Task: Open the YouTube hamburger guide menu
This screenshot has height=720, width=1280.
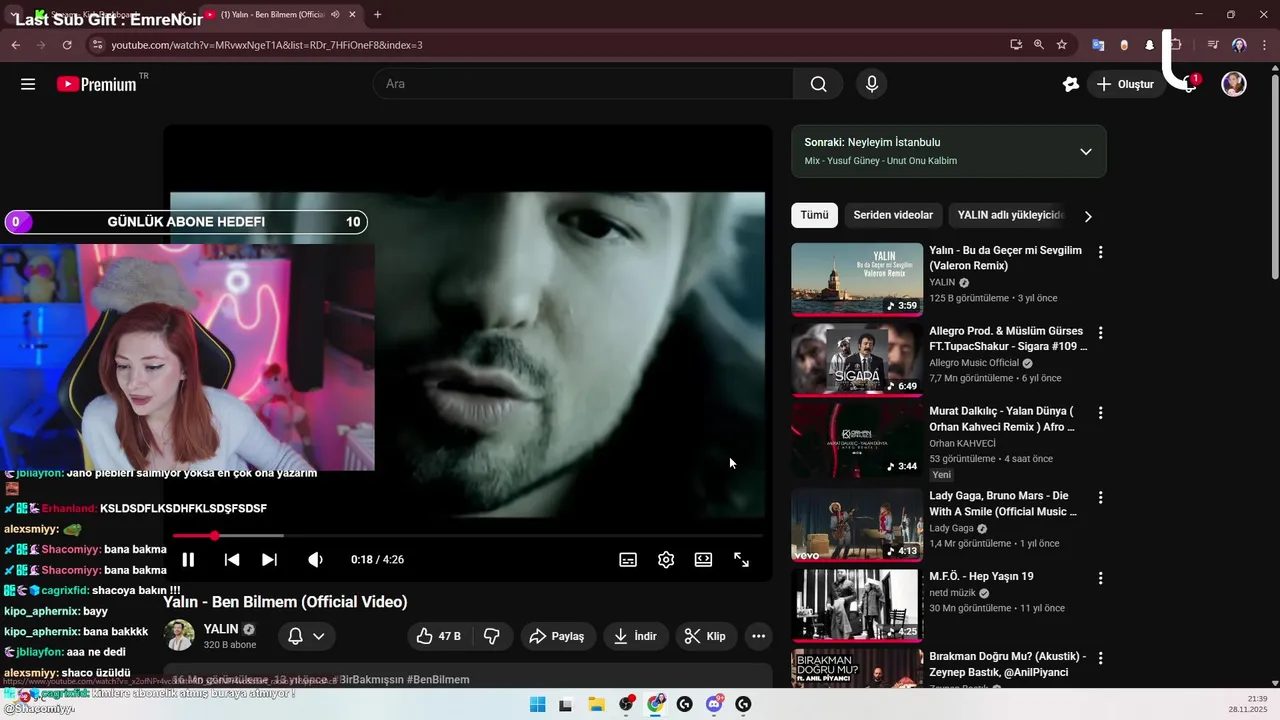Action: point(28,84)
